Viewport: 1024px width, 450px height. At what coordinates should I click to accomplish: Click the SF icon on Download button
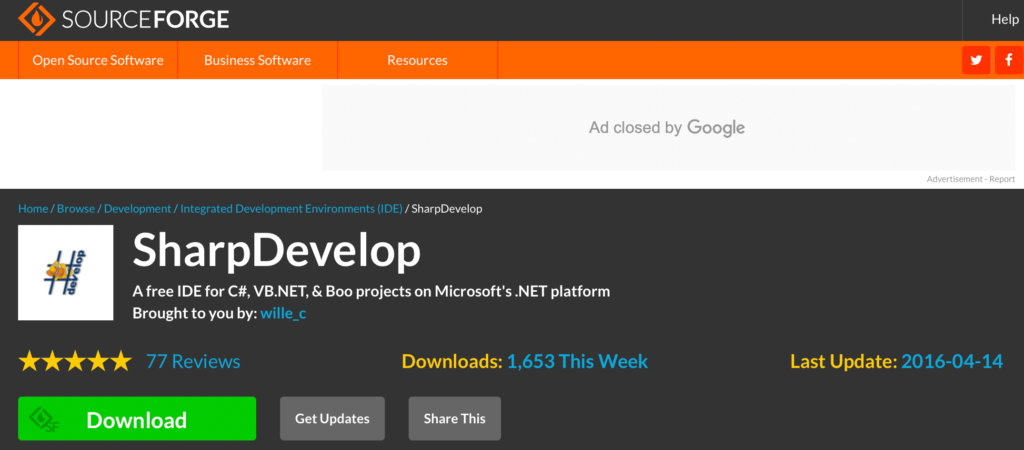pyautogui.click(x=44, y=420)
